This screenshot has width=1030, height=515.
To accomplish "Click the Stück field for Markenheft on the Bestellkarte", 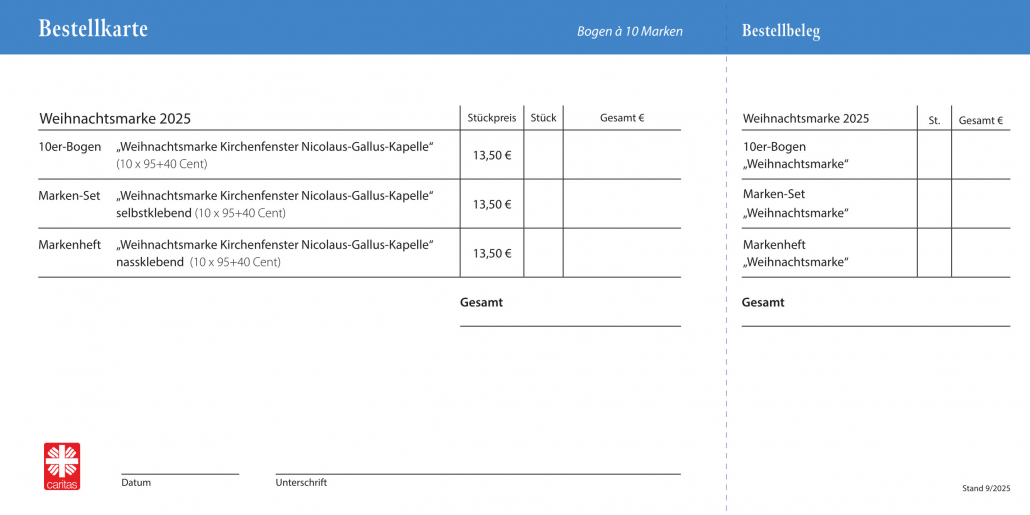I will (543, 253).
